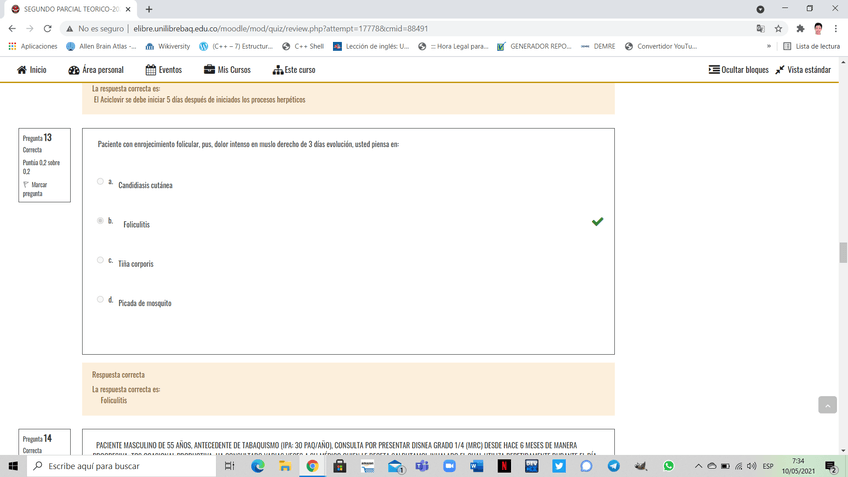Open WhatsApp from the taskbar

(668, 466)
